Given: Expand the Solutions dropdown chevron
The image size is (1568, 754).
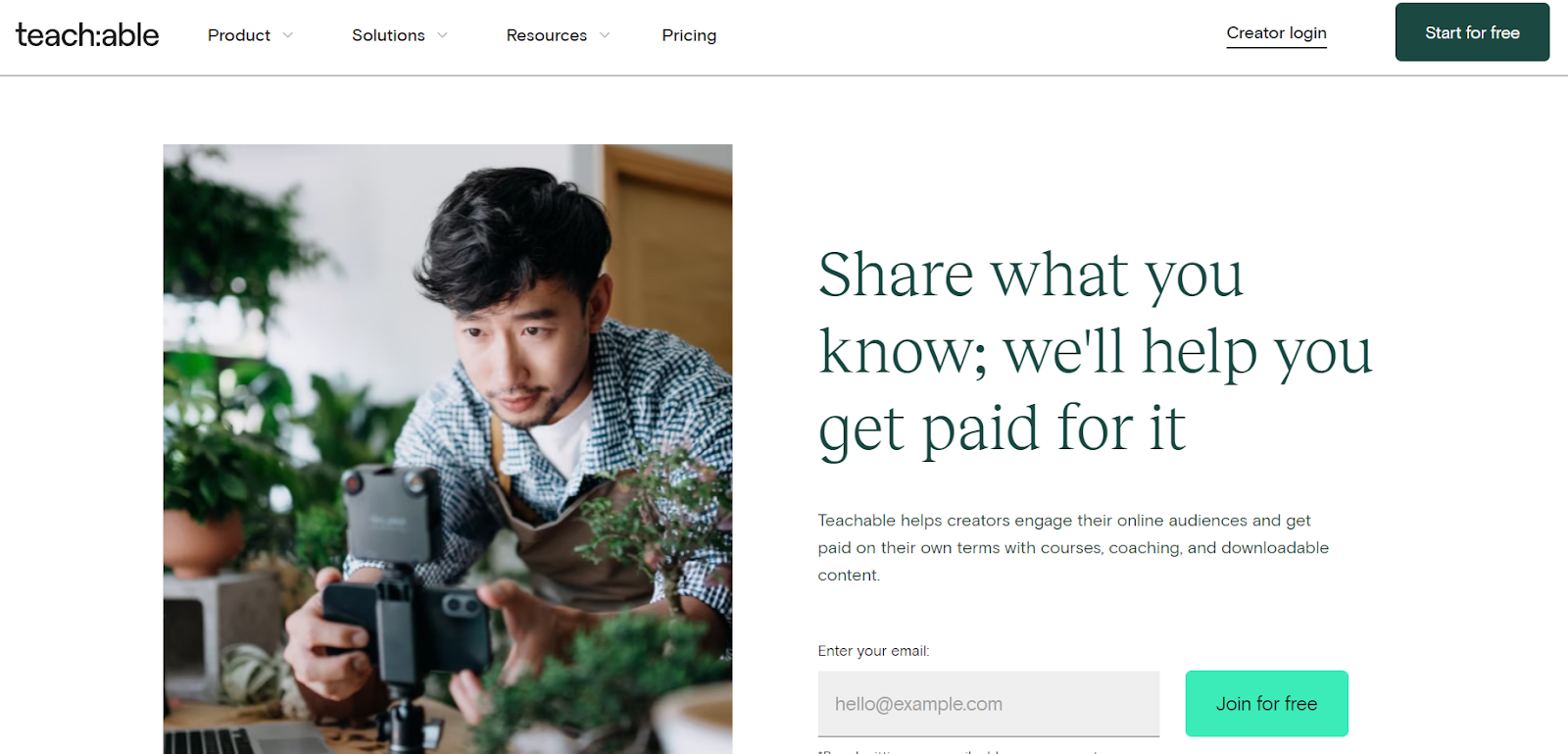Looking at the screenshot, I should coord(443,35).
